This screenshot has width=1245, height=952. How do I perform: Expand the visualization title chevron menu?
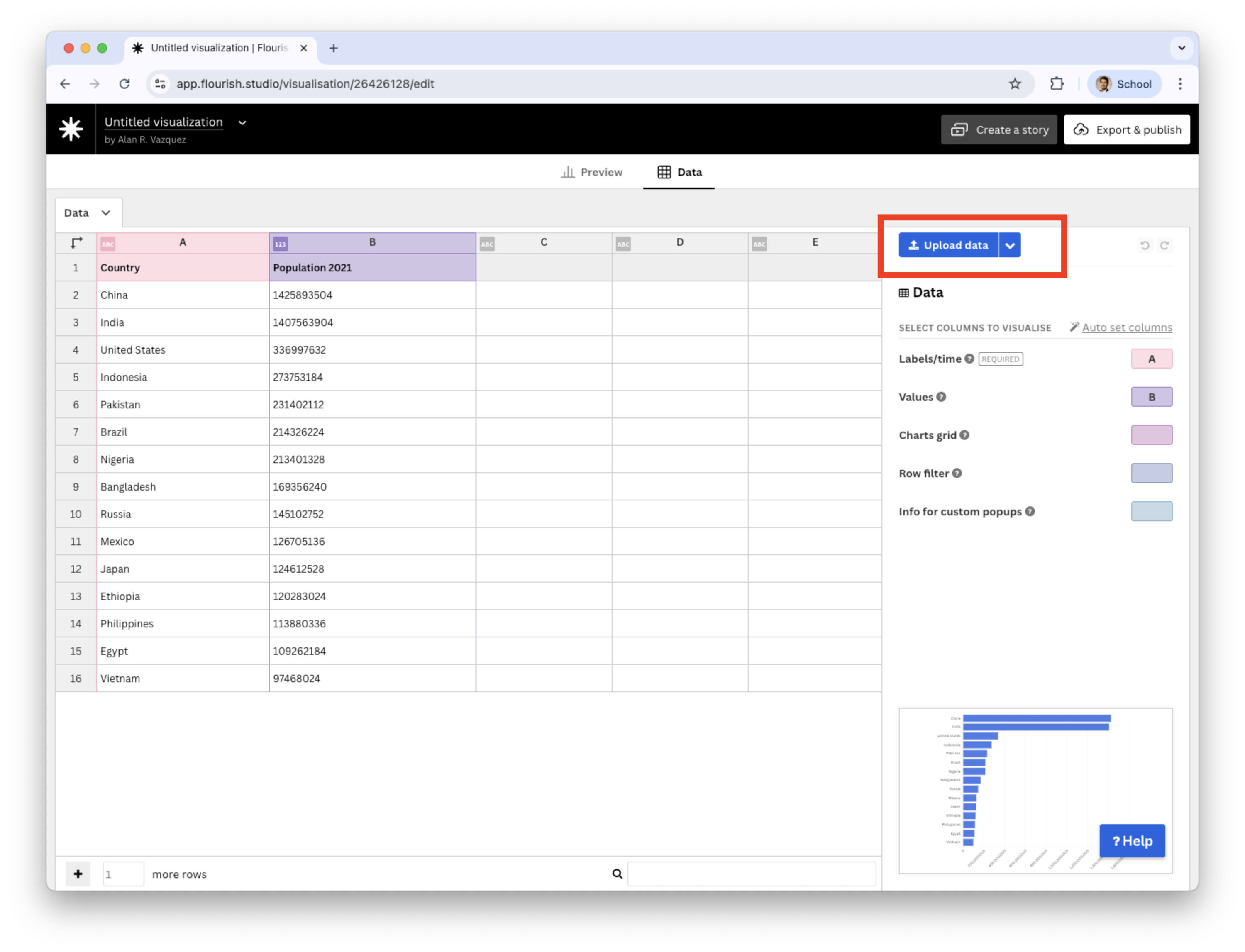pyautogui.click(x=242, y=122)
